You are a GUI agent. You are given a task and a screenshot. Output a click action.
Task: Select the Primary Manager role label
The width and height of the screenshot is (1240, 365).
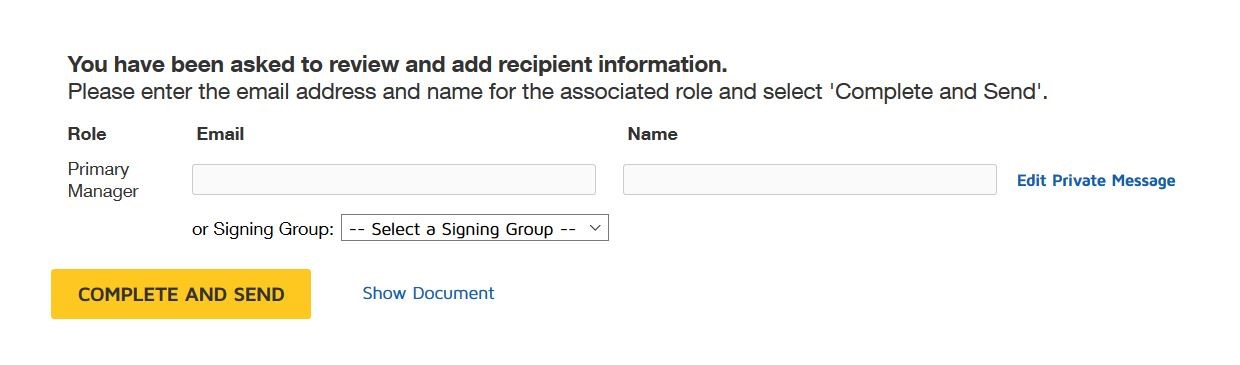point(103,180)
